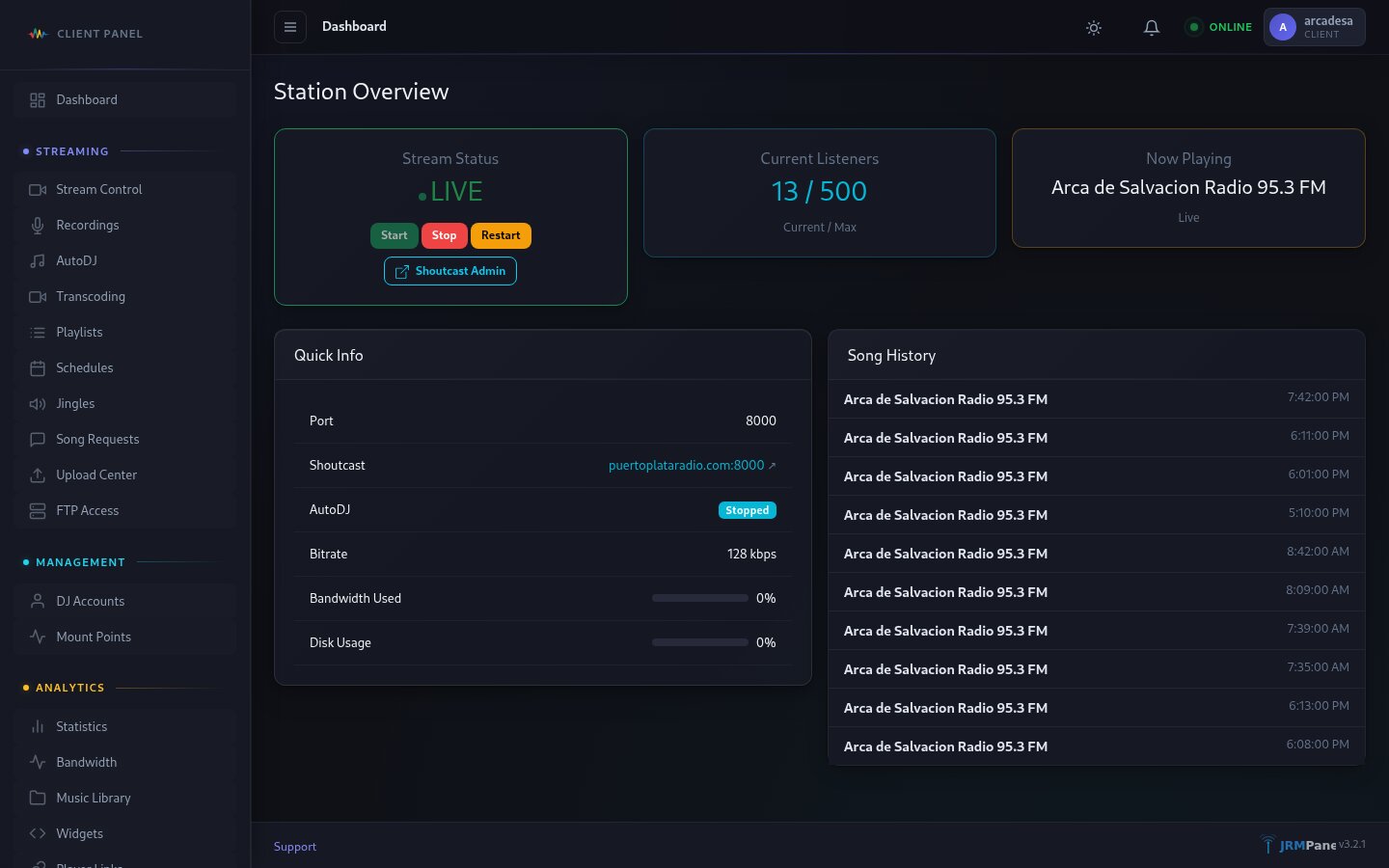Click the Jingles speaker icon
Screen dimensions: 1389x868
pos(38,404)
